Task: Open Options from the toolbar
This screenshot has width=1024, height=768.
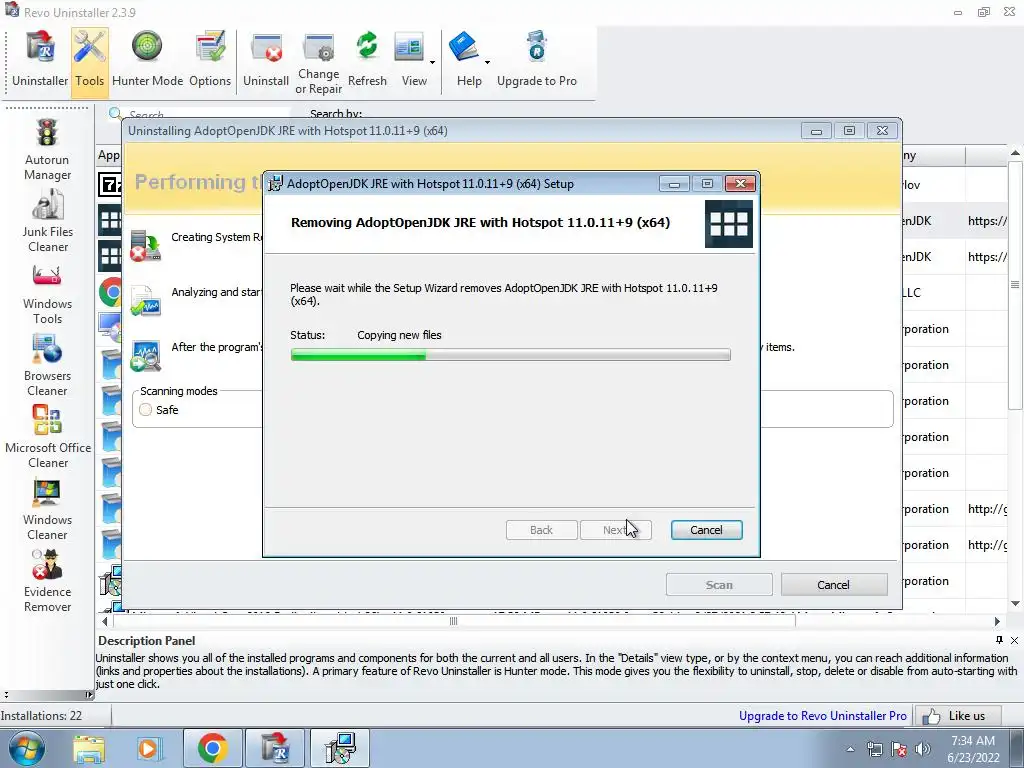Action: (x=210, y=60)
